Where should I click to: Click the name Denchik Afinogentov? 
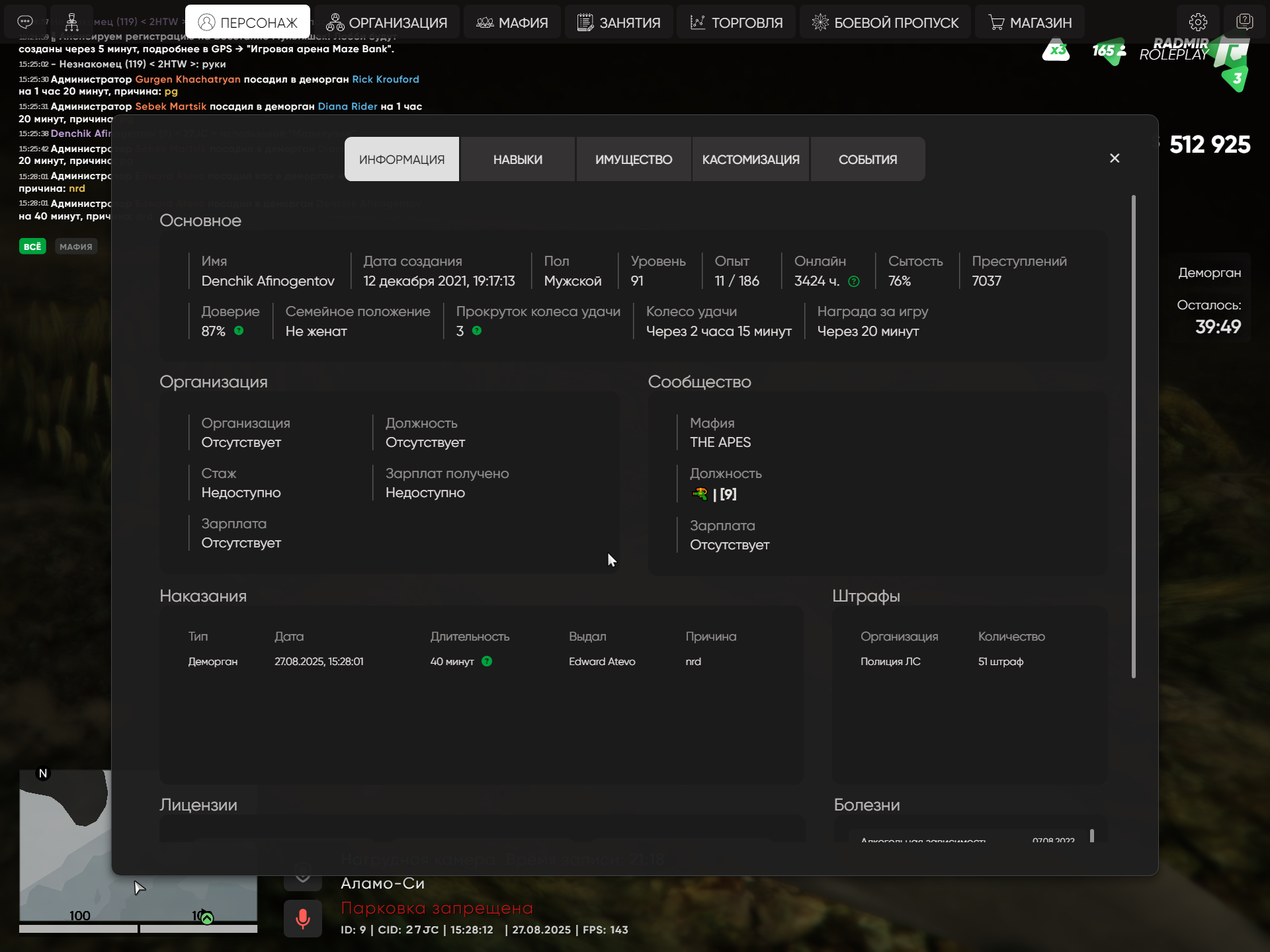pos(268,281)
